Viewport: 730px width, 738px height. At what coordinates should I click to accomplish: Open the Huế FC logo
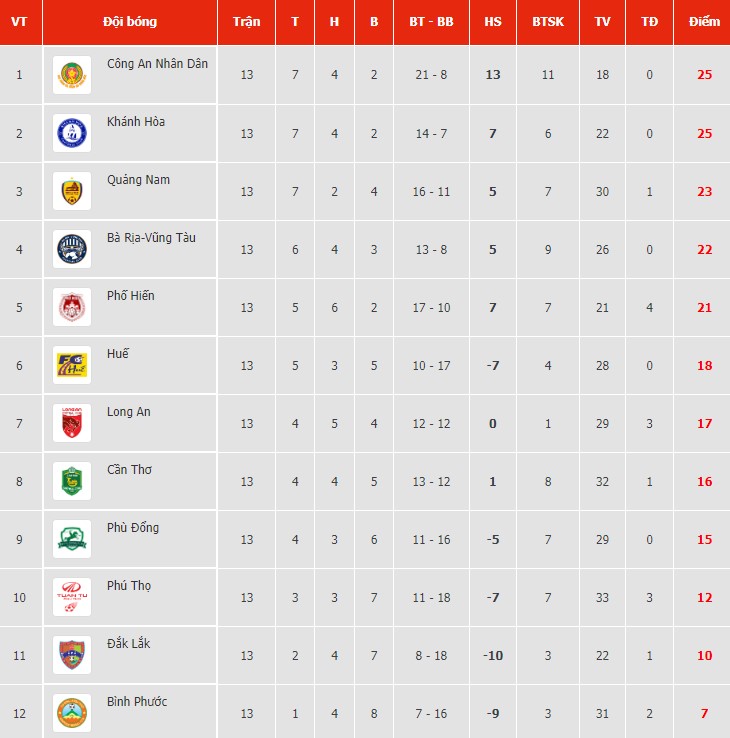tap(72, 365)
